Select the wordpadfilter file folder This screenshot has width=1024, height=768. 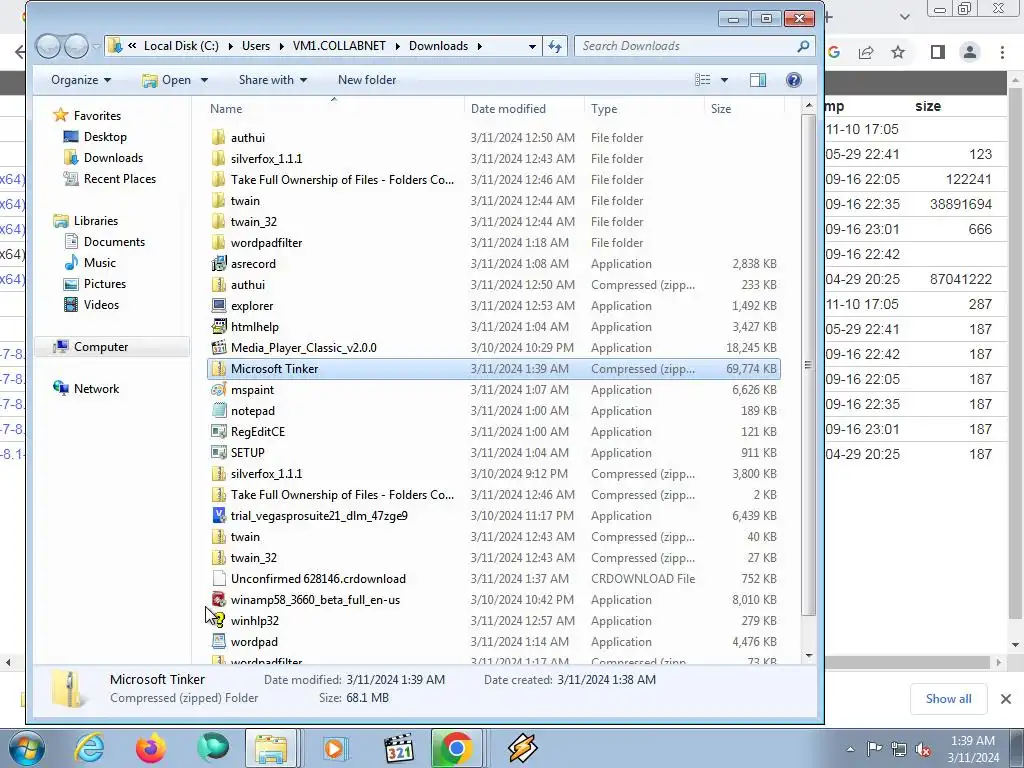point(494,243)
